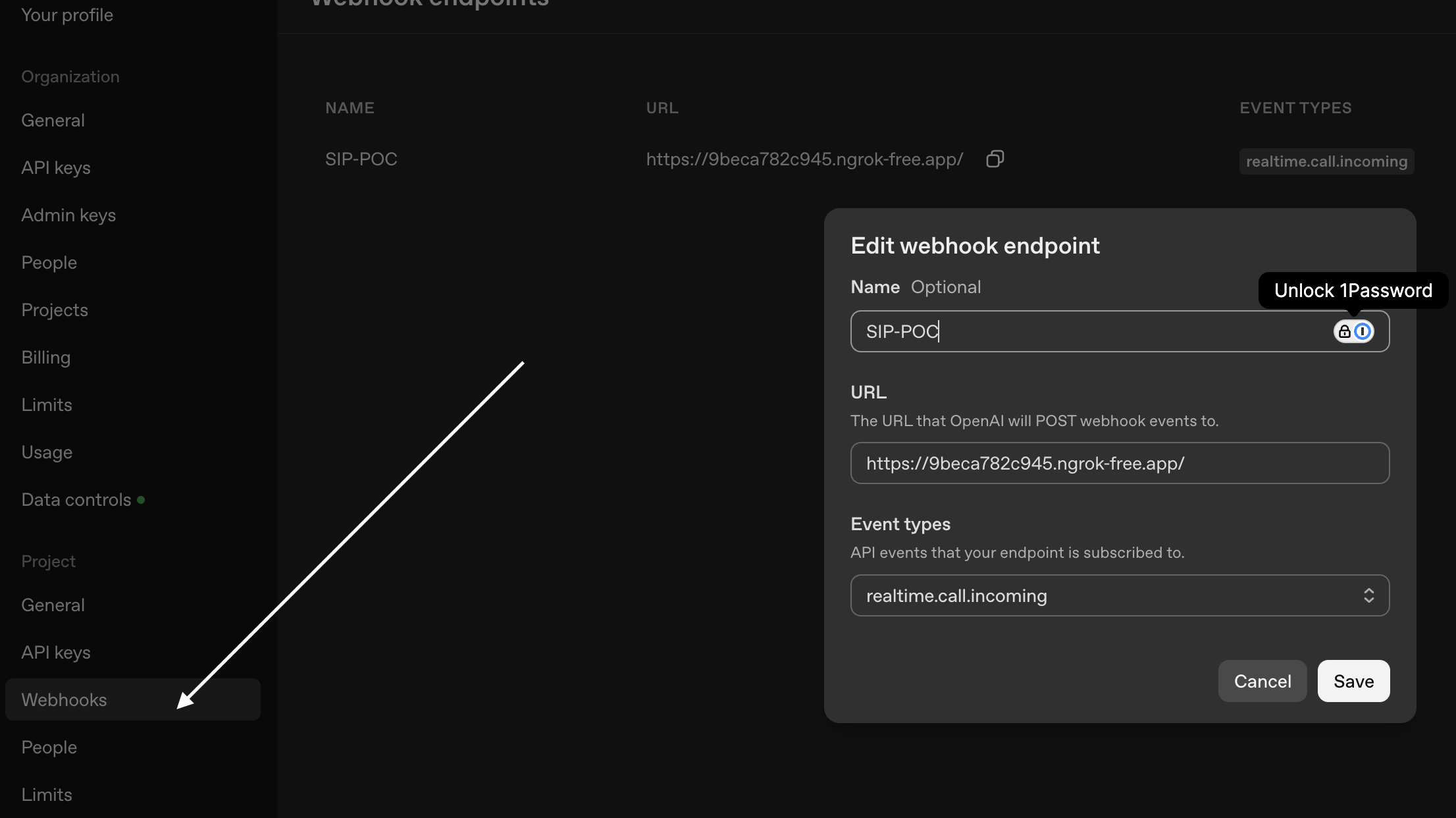
Task: Open Usage statistics page
Action: point(47,452)
